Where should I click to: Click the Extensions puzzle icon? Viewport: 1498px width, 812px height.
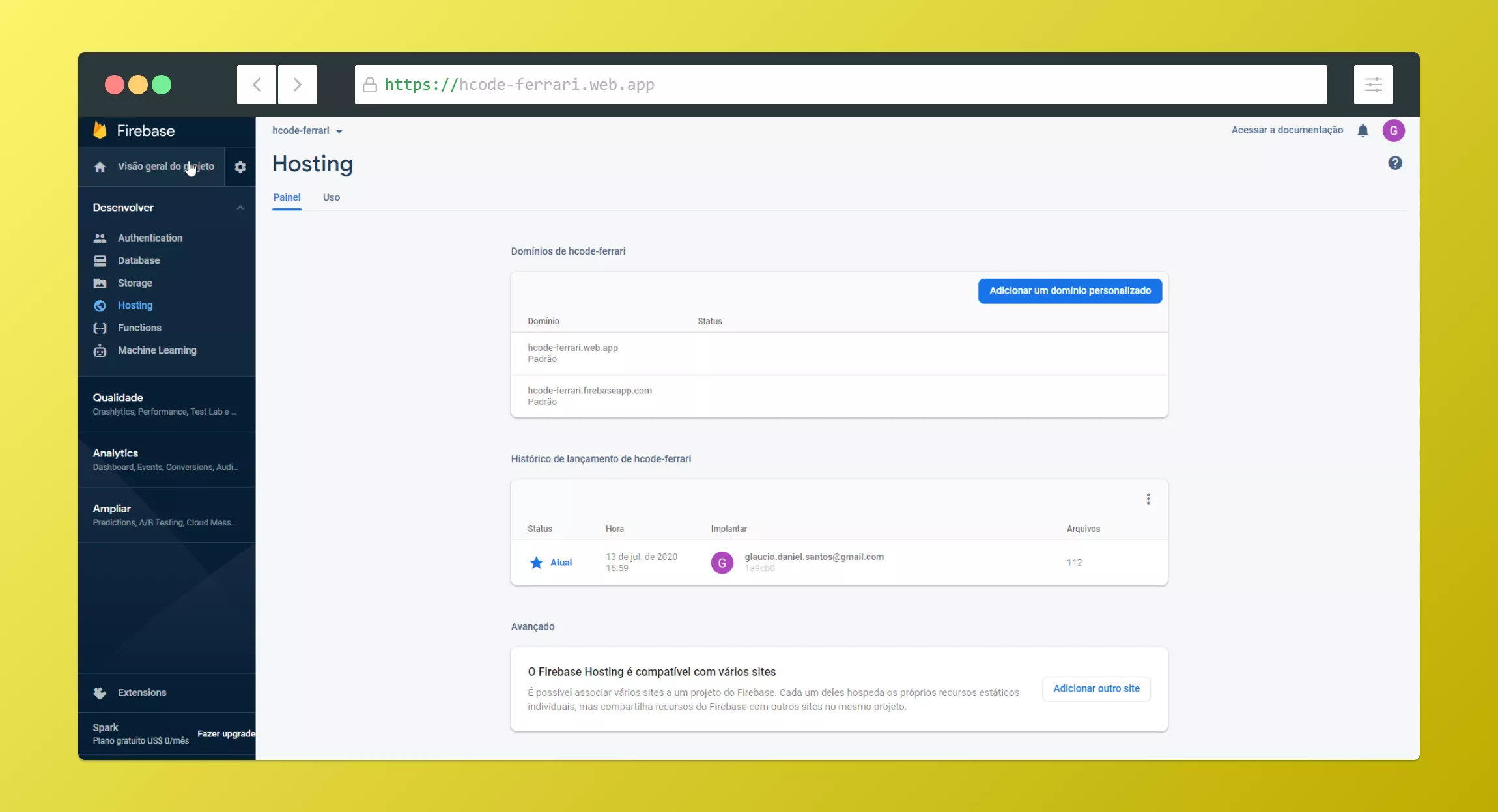click(100, 693)
